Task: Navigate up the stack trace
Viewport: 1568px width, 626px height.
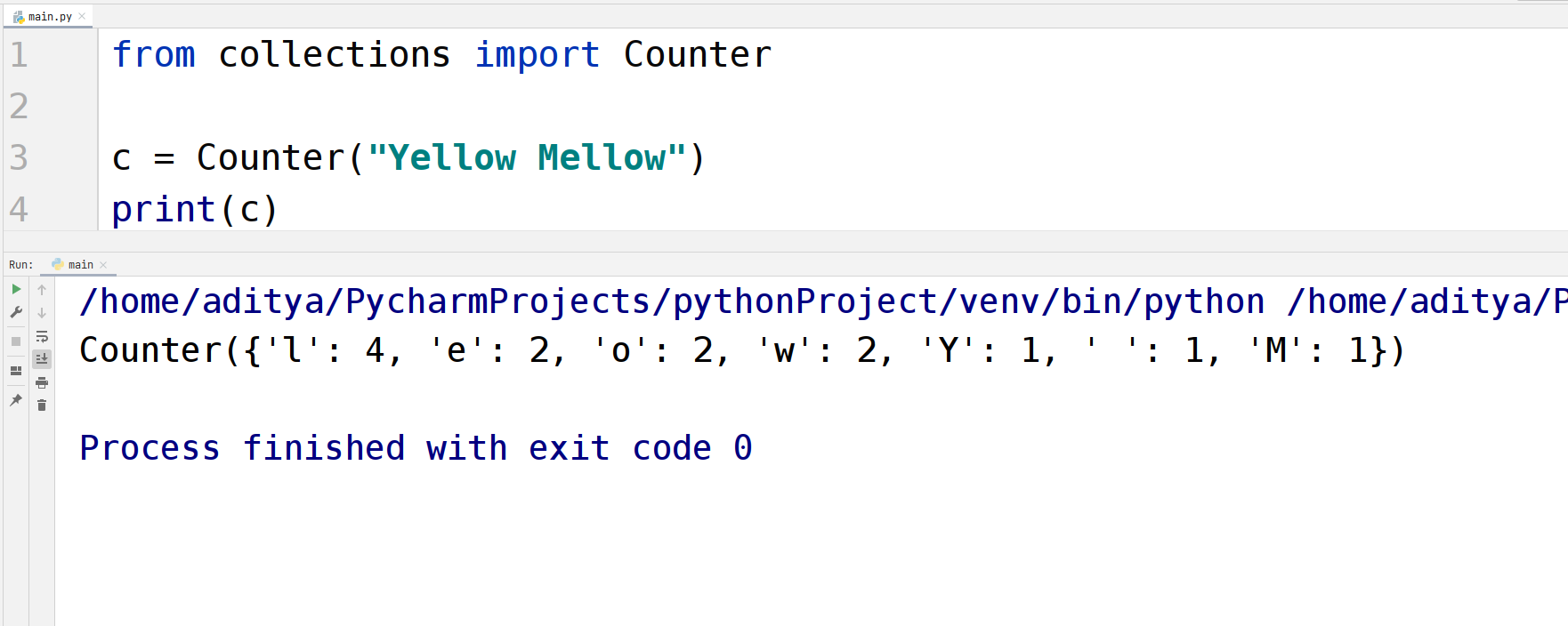Action: point(41,290)
